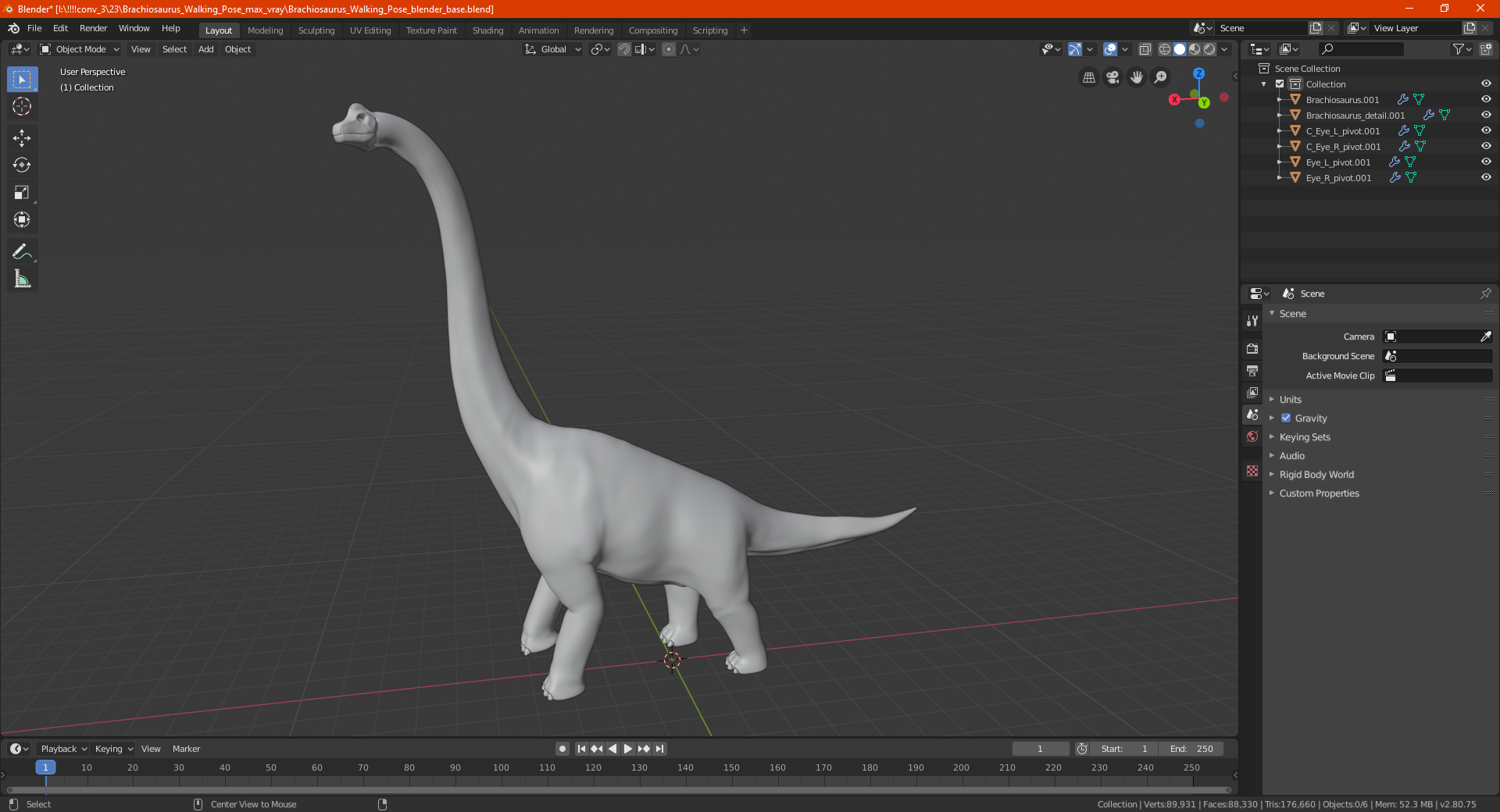Image resolution: width=1500 pixels, height=812 pixels.
Task: Click the timeline horizontal scrollbar
Action: pos(619,790)
